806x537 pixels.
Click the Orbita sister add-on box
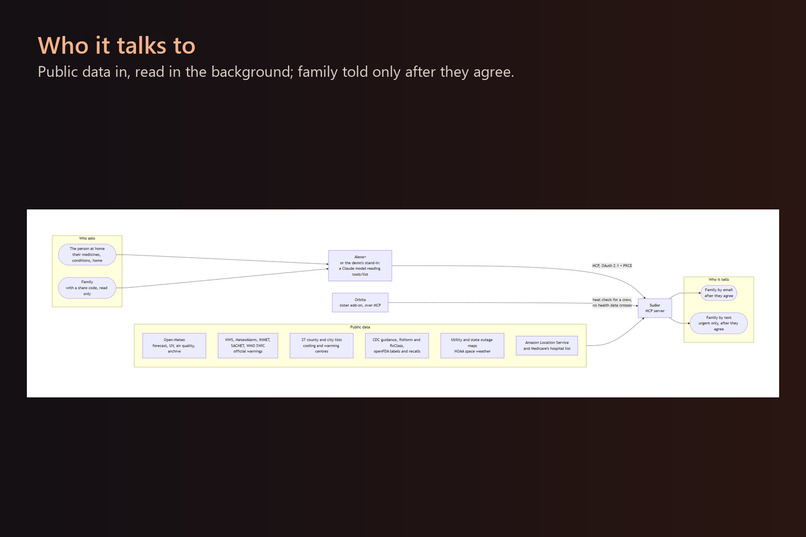[360, 302]
